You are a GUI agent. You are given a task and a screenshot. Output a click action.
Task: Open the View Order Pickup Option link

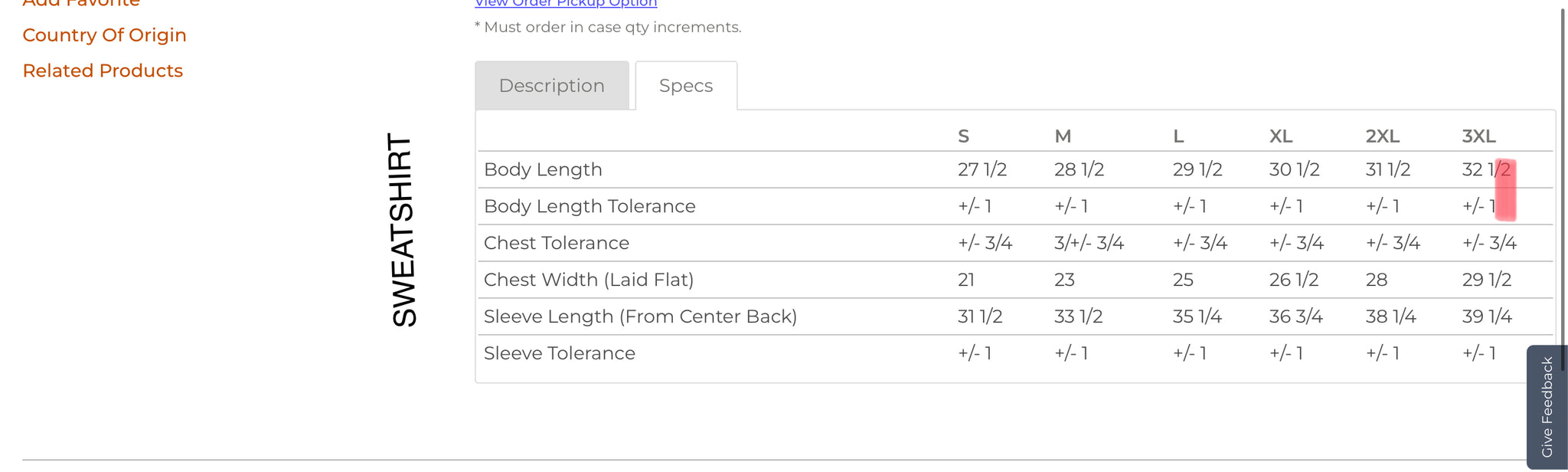[x=566, y=4]
